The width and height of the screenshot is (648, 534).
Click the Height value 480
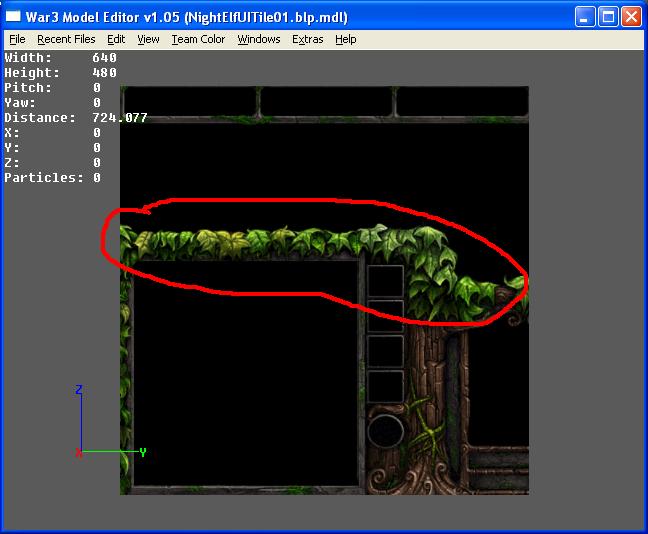click(x=104, y=73)
